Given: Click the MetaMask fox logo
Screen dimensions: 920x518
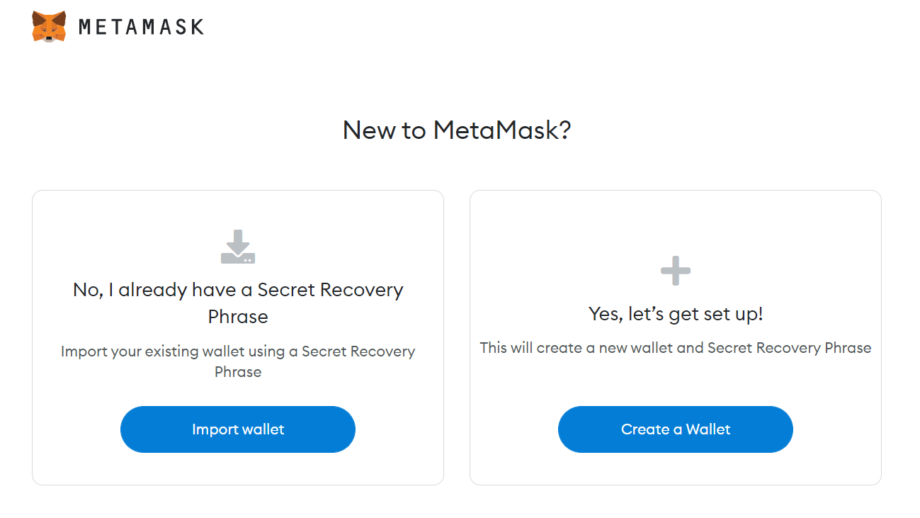Looking at the screenshot, I should click(x=49, y=26).
